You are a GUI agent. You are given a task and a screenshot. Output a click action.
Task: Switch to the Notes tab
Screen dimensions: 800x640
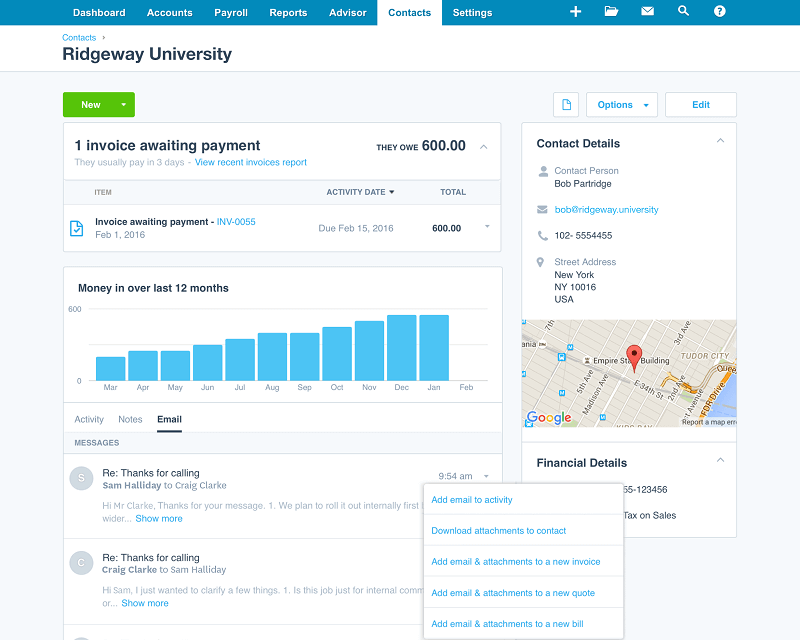pyautogui.click(x=130, y=419)
